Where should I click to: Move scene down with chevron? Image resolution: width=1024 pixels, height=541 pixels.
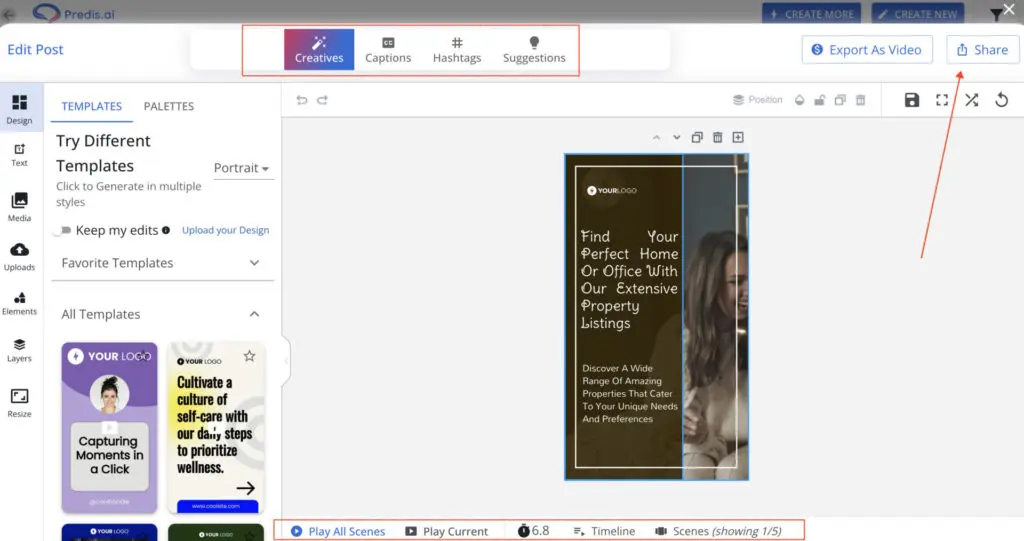coord(677,137)
